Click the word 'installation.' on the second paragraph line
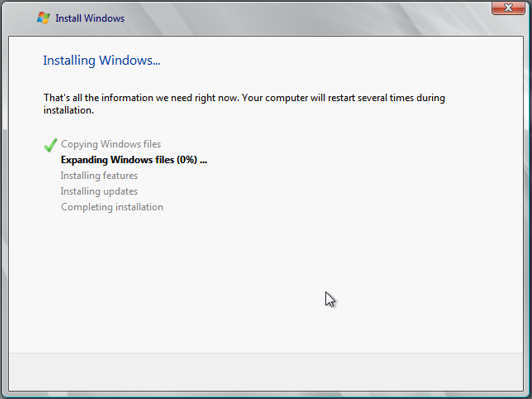 [69, 110]
